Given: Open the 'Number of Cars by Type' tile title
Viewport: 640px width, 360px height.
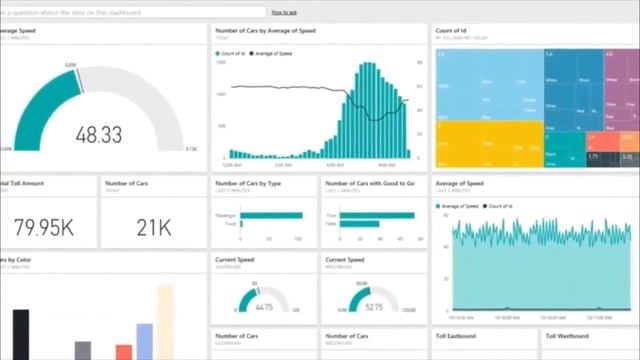Looking at the screenshot, I should point(248,183).
